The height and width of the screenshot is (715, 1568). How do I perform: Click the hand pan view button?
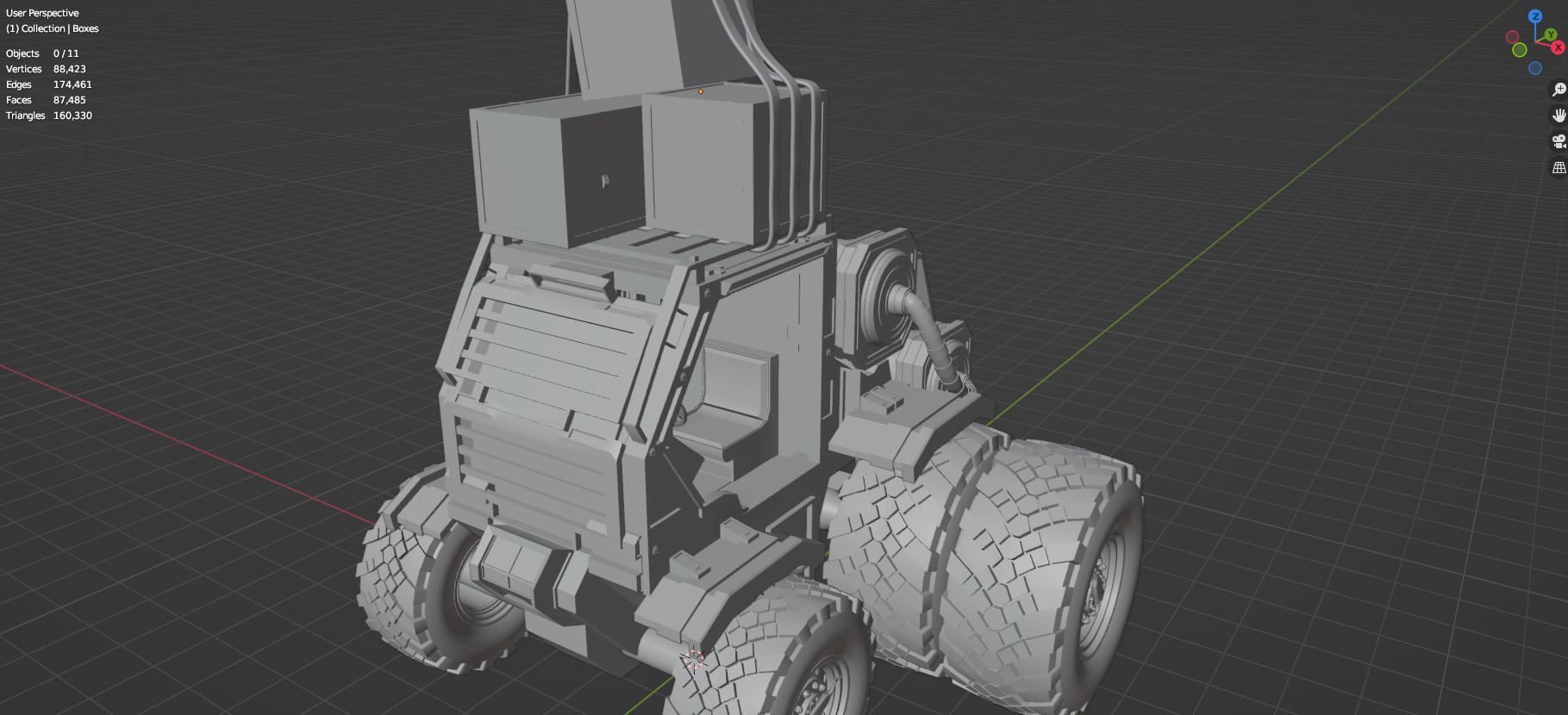click(x=1559, y=115)
